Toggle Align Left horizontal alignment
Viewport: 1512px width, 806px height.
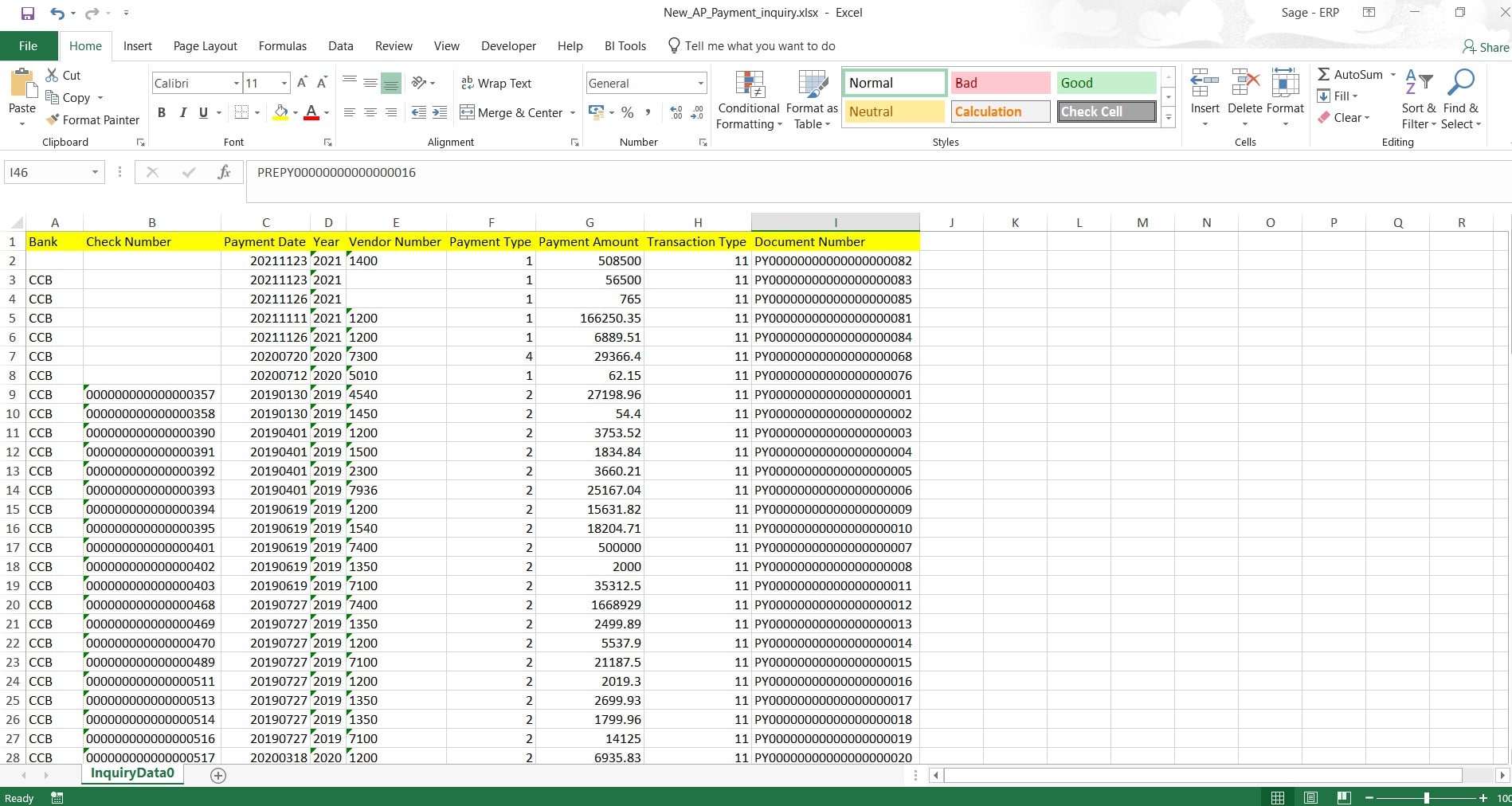349,112
